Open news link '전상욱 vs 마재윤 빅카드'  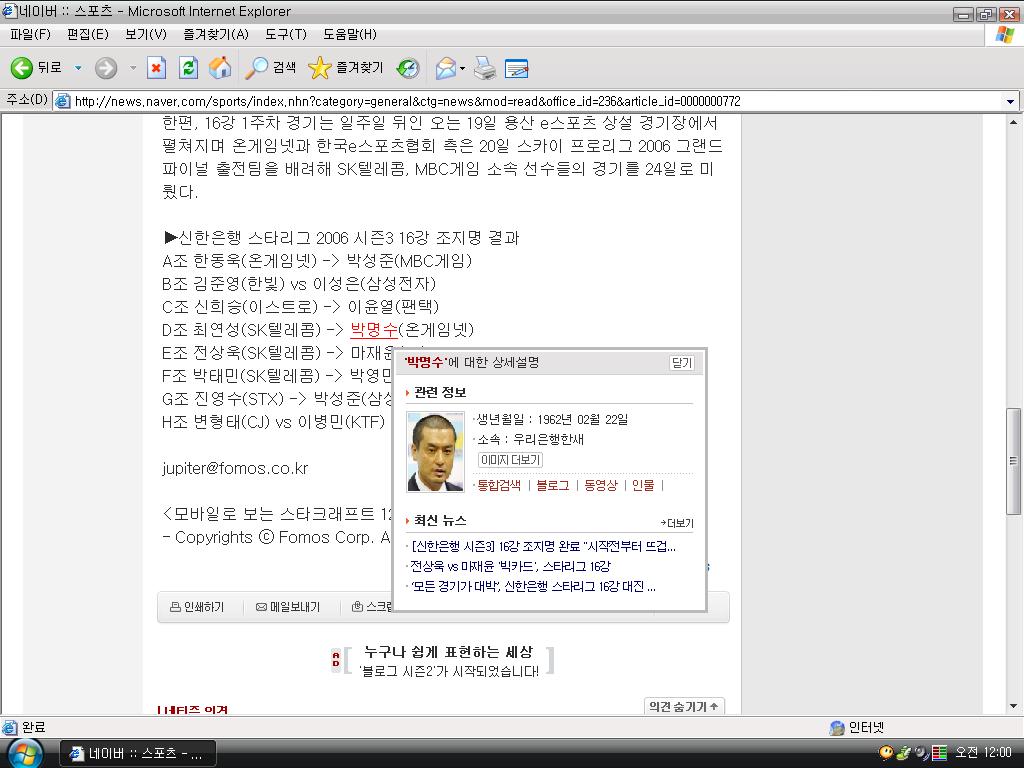(510, 566)
